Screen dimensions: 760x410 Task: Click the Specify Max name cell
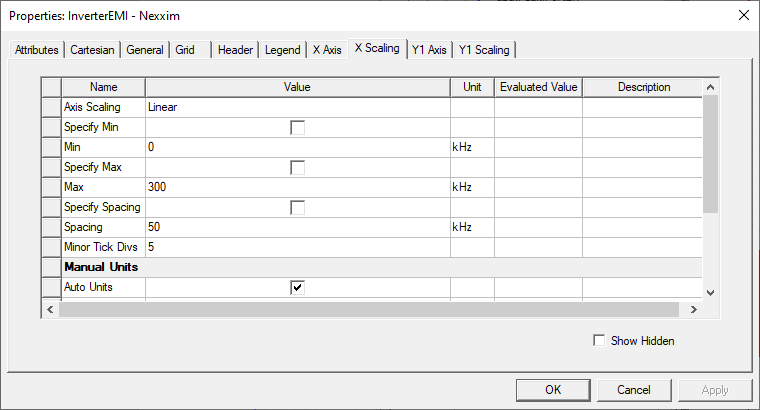click(x=103, y=167)
